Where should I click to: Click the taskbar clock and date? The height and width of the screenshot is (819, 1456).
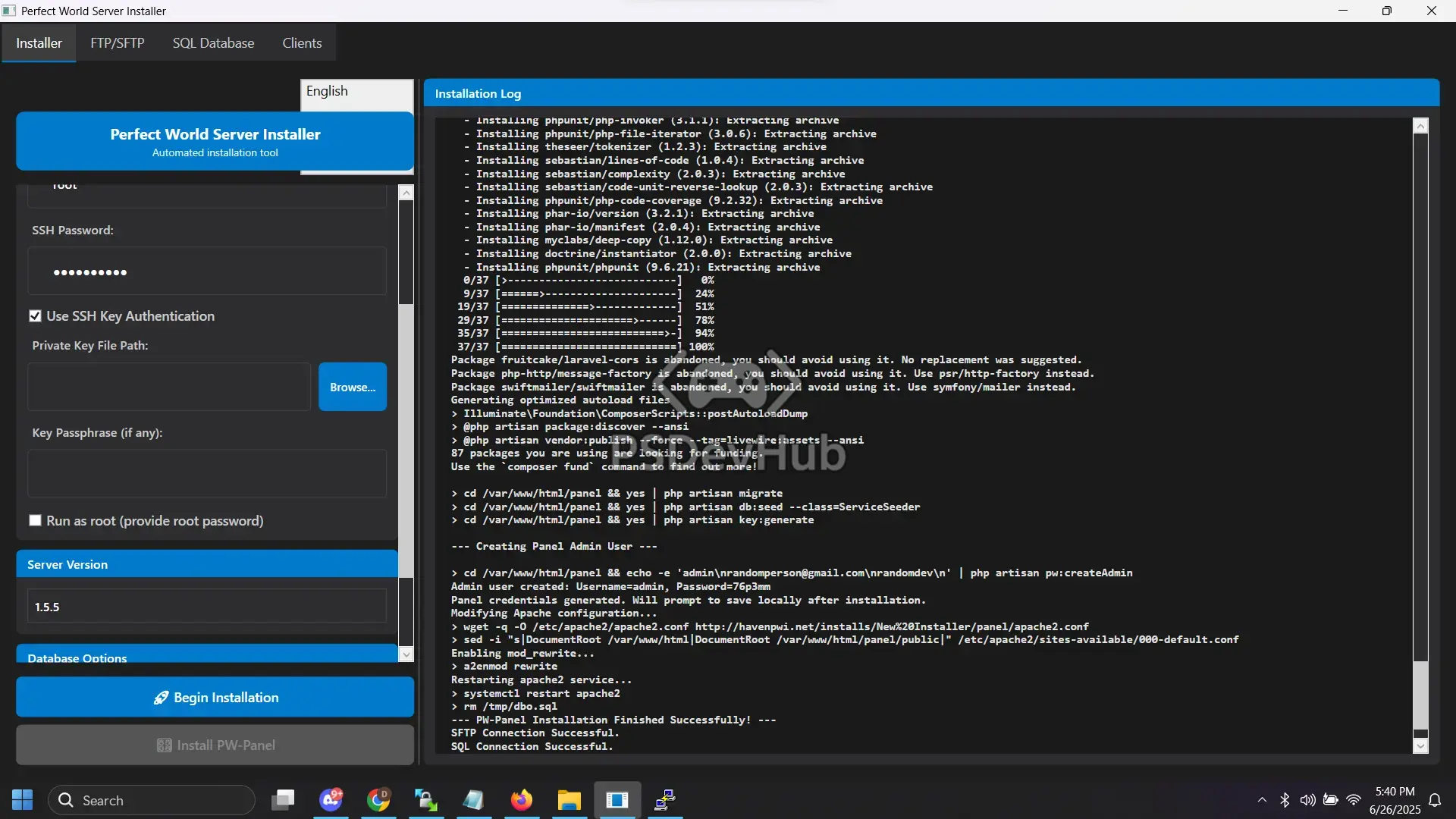(x=1395, y=800)
